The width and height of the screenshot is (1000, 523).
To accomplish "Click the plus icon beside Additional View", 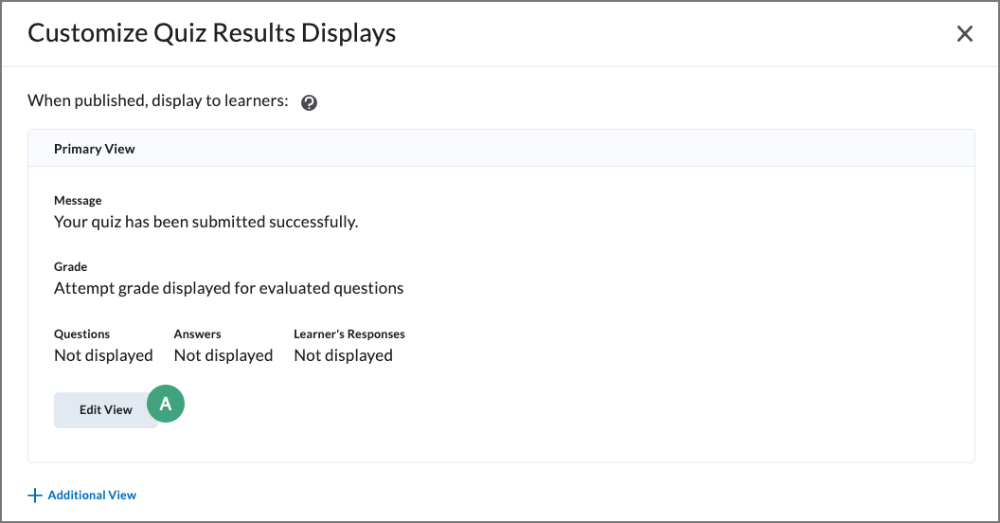I will pyautogui.click(x=35, y=495).
